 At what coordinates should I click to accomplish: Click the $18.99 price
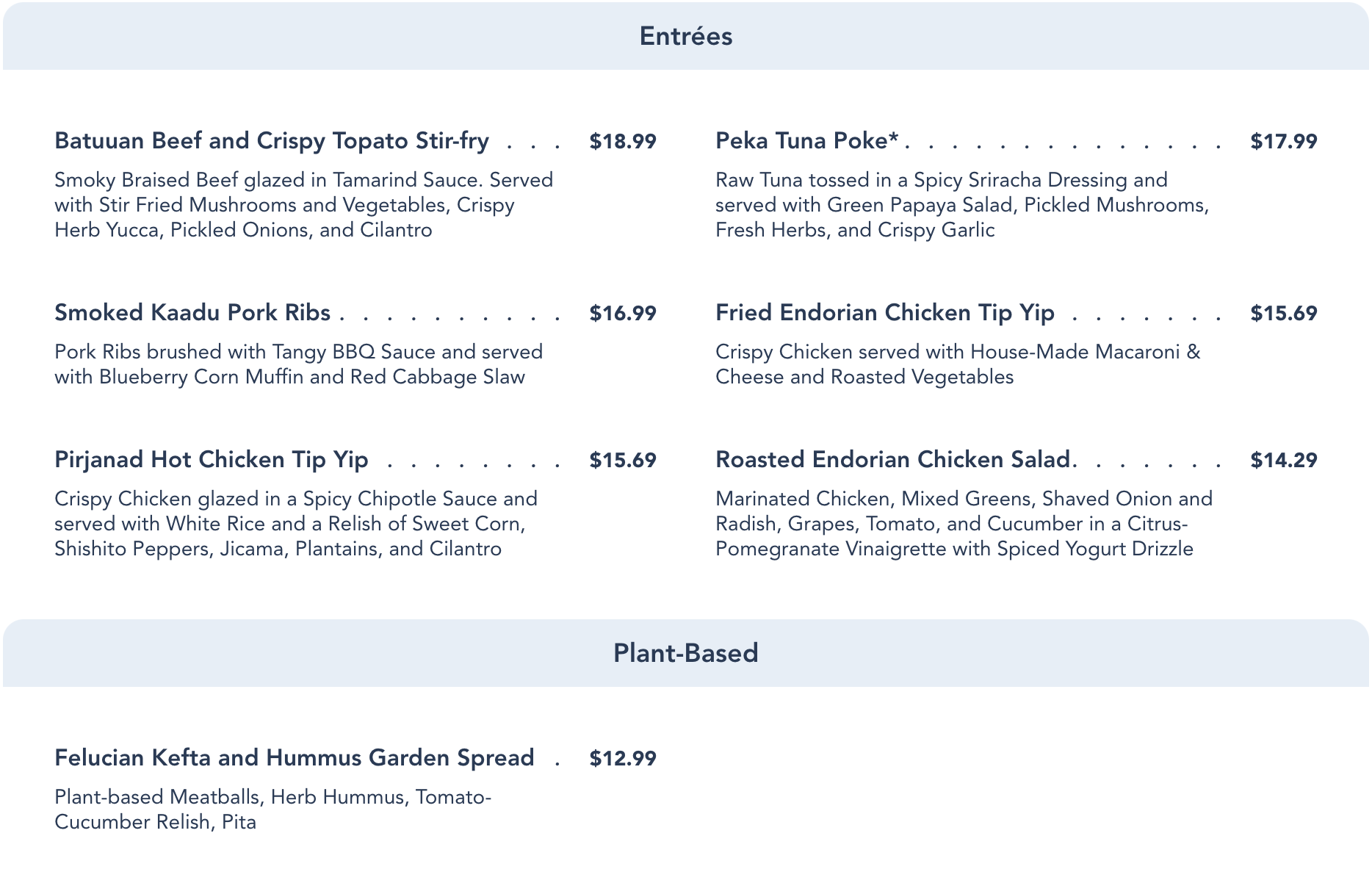622,141
